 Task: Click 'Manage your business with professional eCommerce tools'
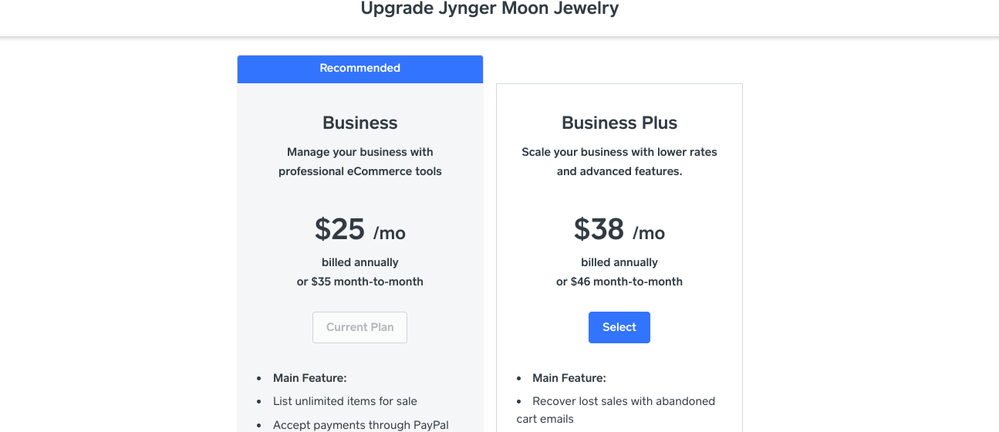pyautogui.click(x=360, y=162)
